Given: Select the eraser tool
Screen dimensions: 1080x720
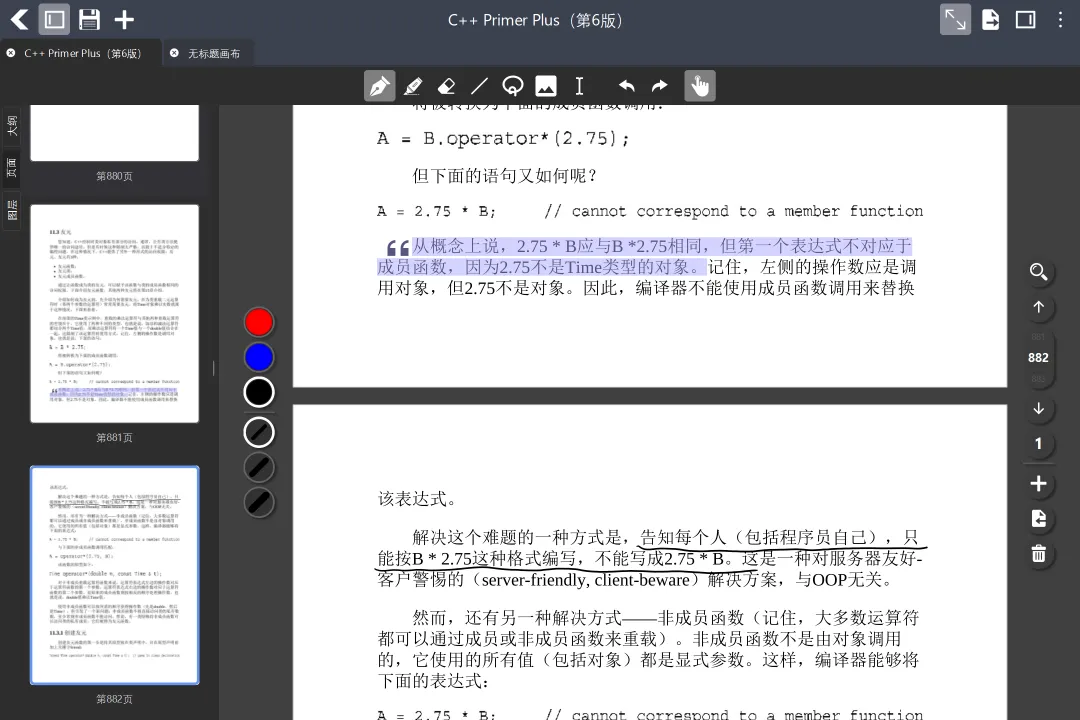Looking at the screenshot, I should pyautogui.click(x=446, y=86).
